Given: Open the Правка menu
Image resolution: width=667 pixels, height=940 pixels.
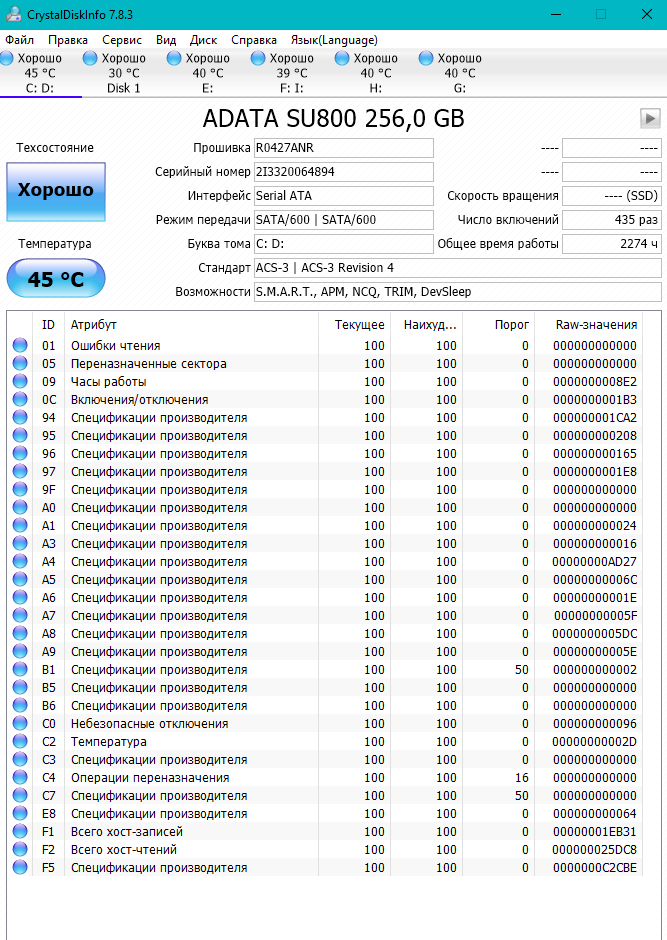Looking at the screenshot, I should click(x=68, y=40).
